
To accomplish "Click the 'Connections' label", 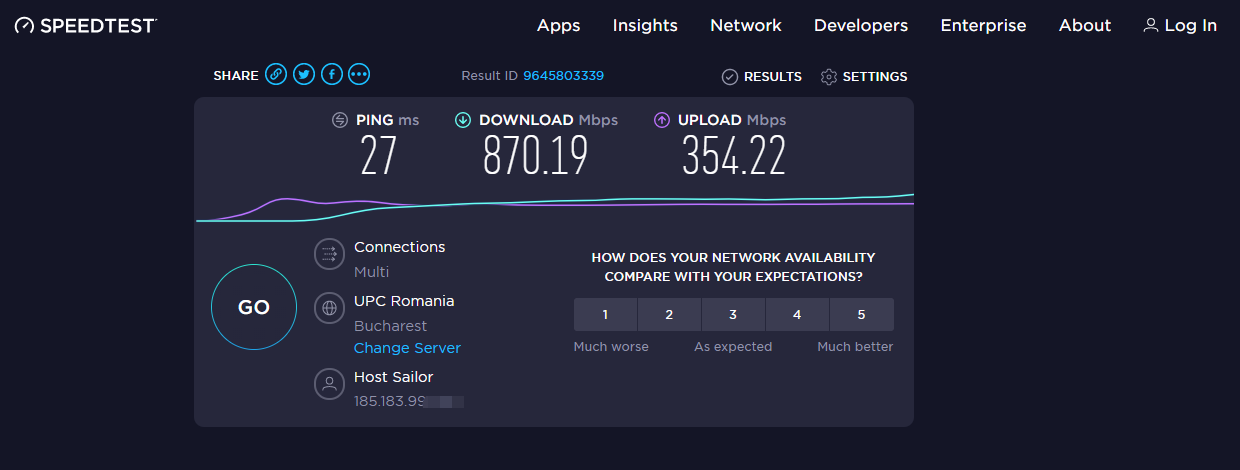I will pyautogui.click(x=400, y=247).
